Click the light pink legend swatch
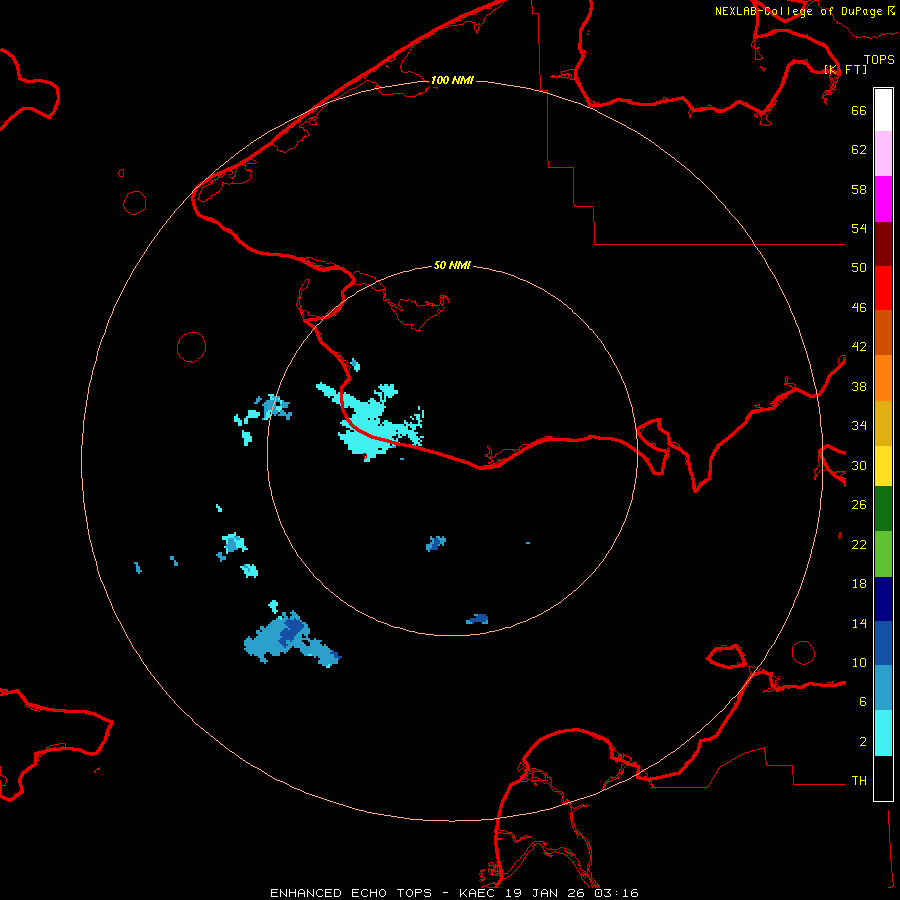Viewport: 900px width, 900px height. pyautogui.click(x=883, y=153)
